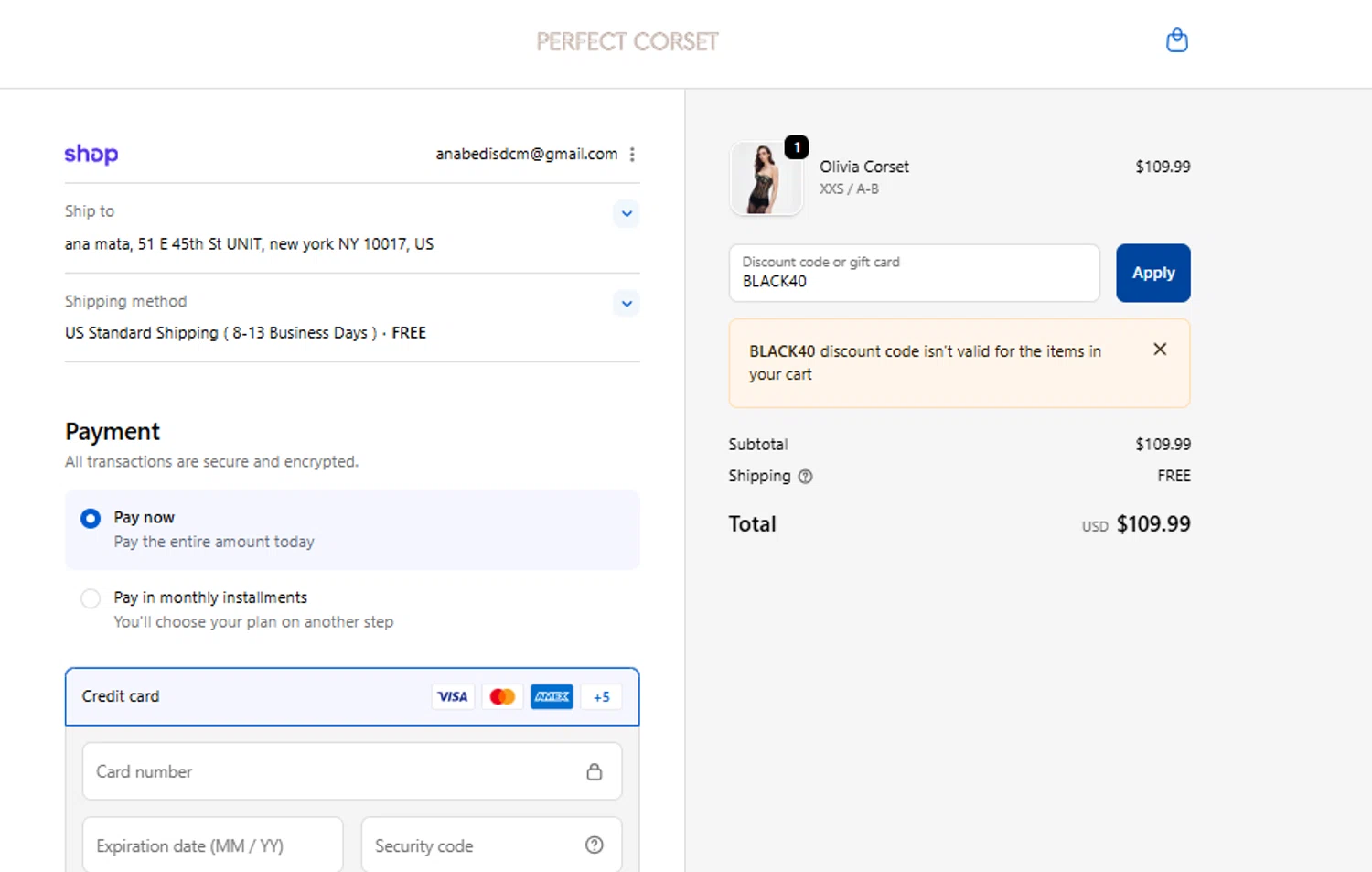This screenshot has height=872, width=1372.
Task: Apply the discount code
Action: pos(1153,273)
